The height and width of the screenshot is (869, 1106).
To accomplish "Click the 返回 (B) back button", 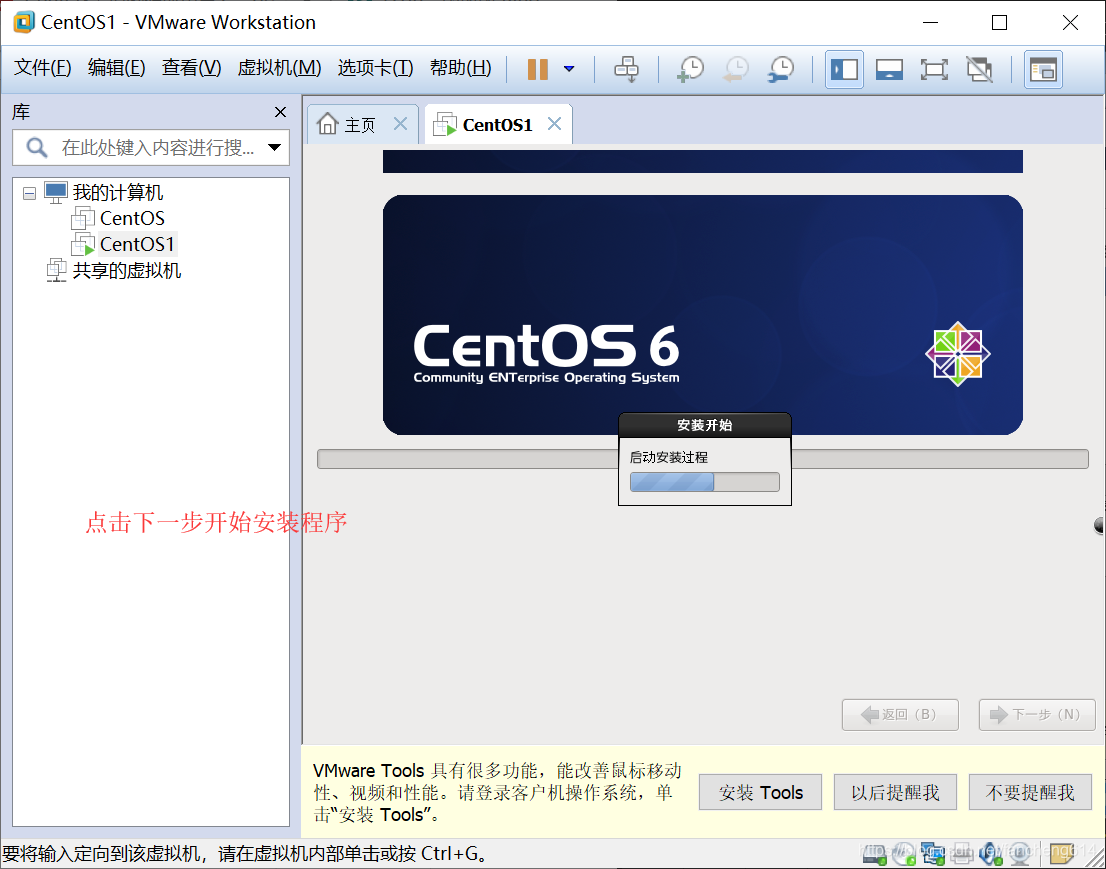I will pos(900,715).
